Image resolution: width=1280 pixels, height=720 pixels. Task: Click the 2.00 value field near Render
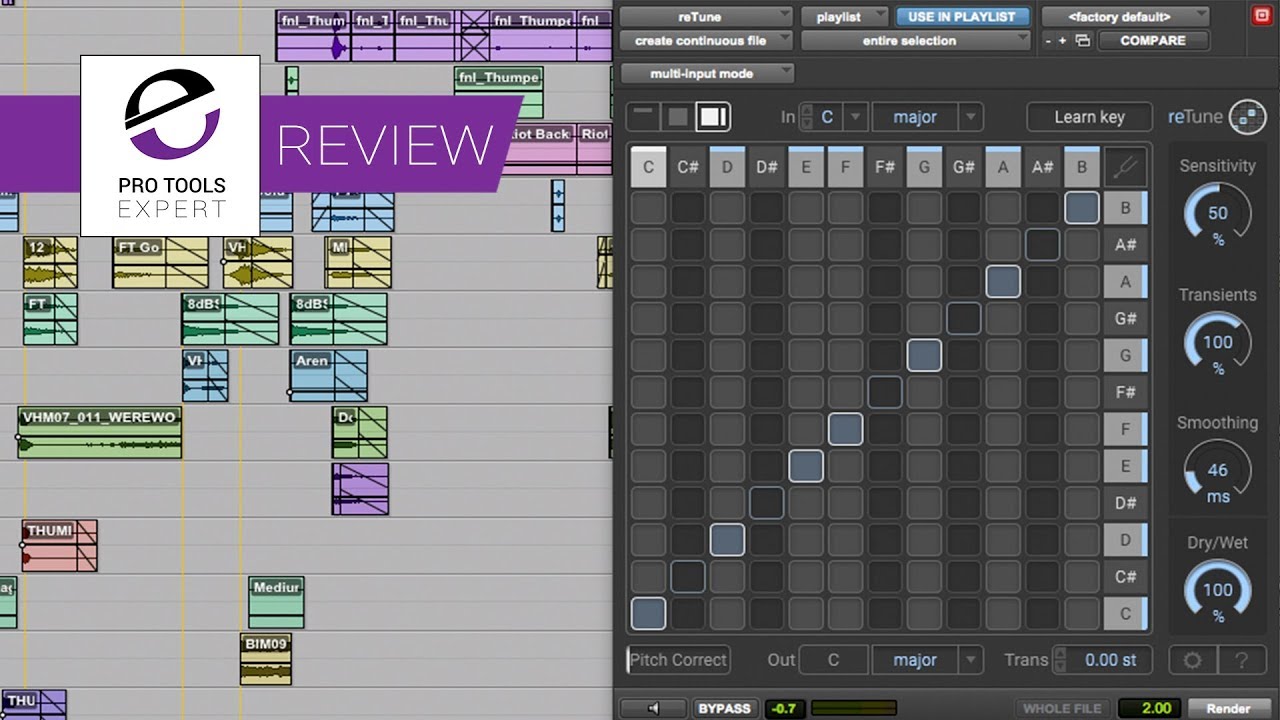coord(1150,708)
